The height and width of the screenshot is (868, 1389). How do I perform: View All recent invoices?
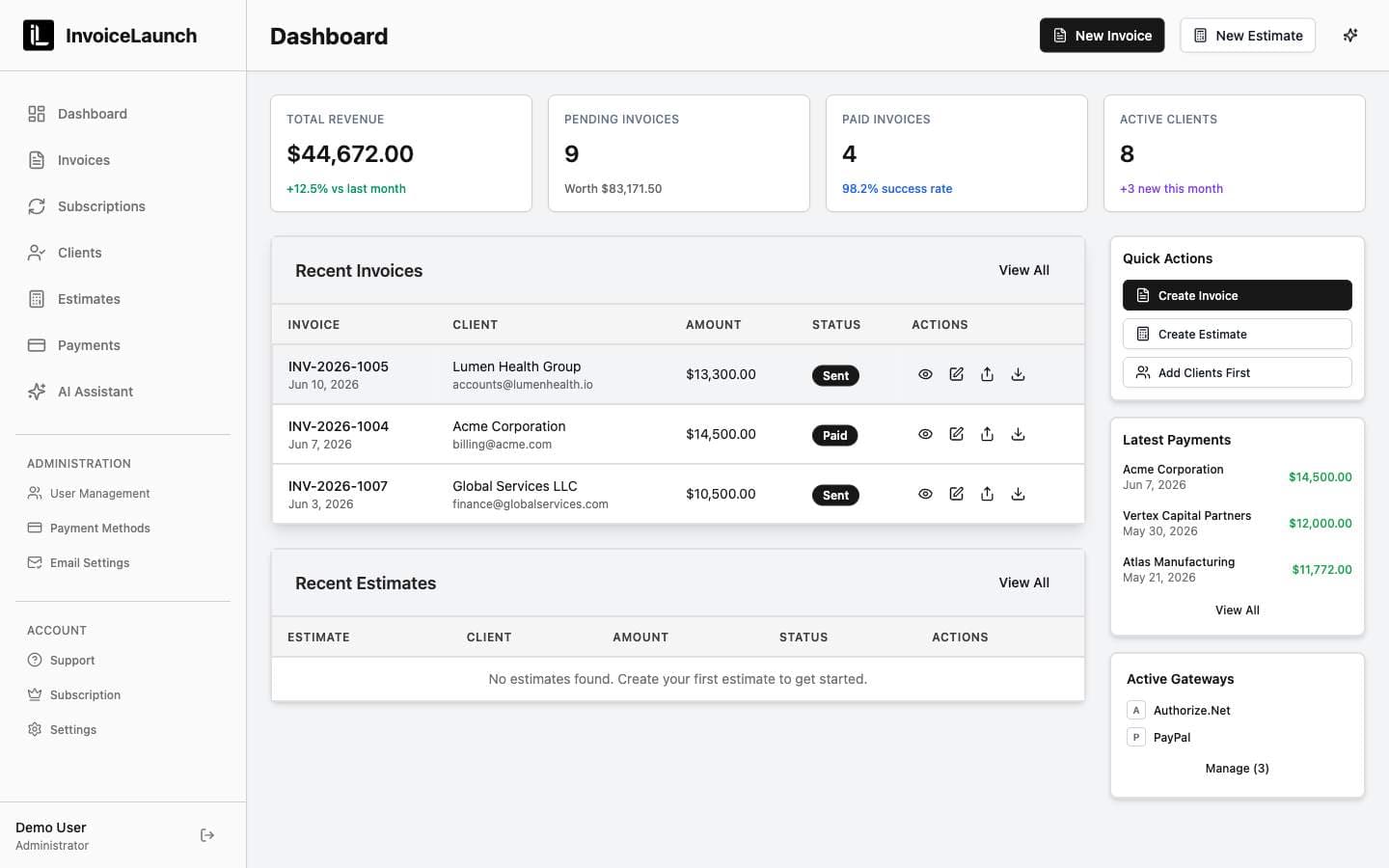(1023, 270)
